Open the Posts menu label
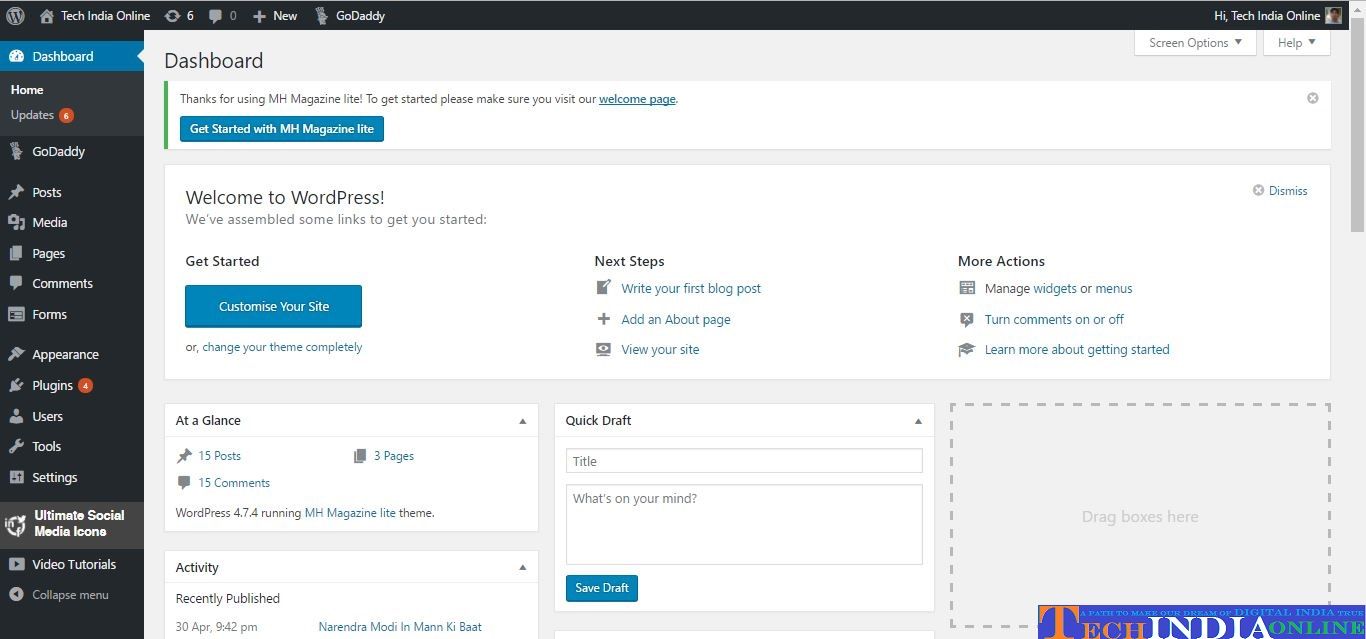The height and width of the screenshot is (639, 1366). point(47,192)
